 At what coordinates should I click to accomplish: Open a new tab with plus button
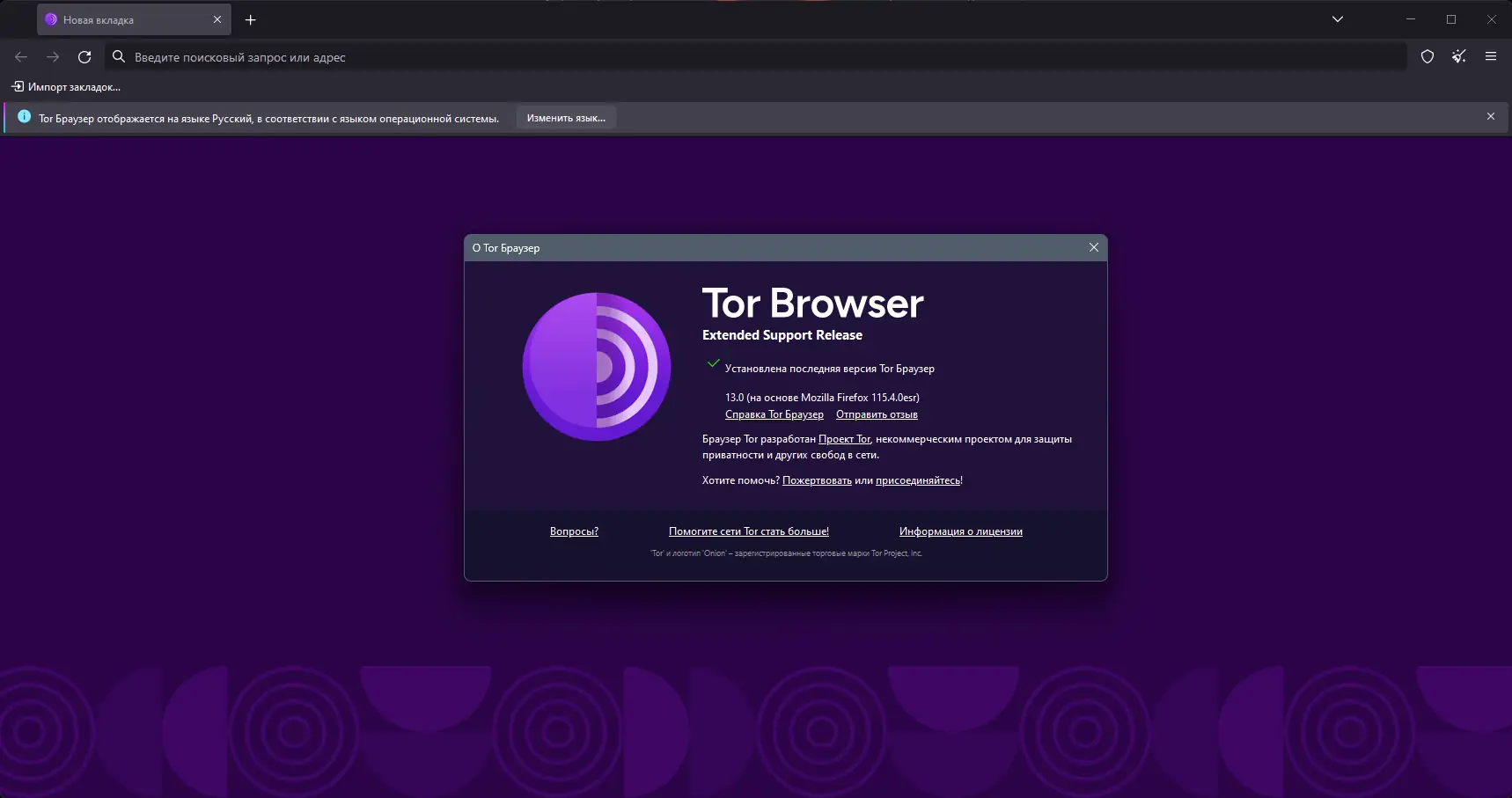coord(251,19)
